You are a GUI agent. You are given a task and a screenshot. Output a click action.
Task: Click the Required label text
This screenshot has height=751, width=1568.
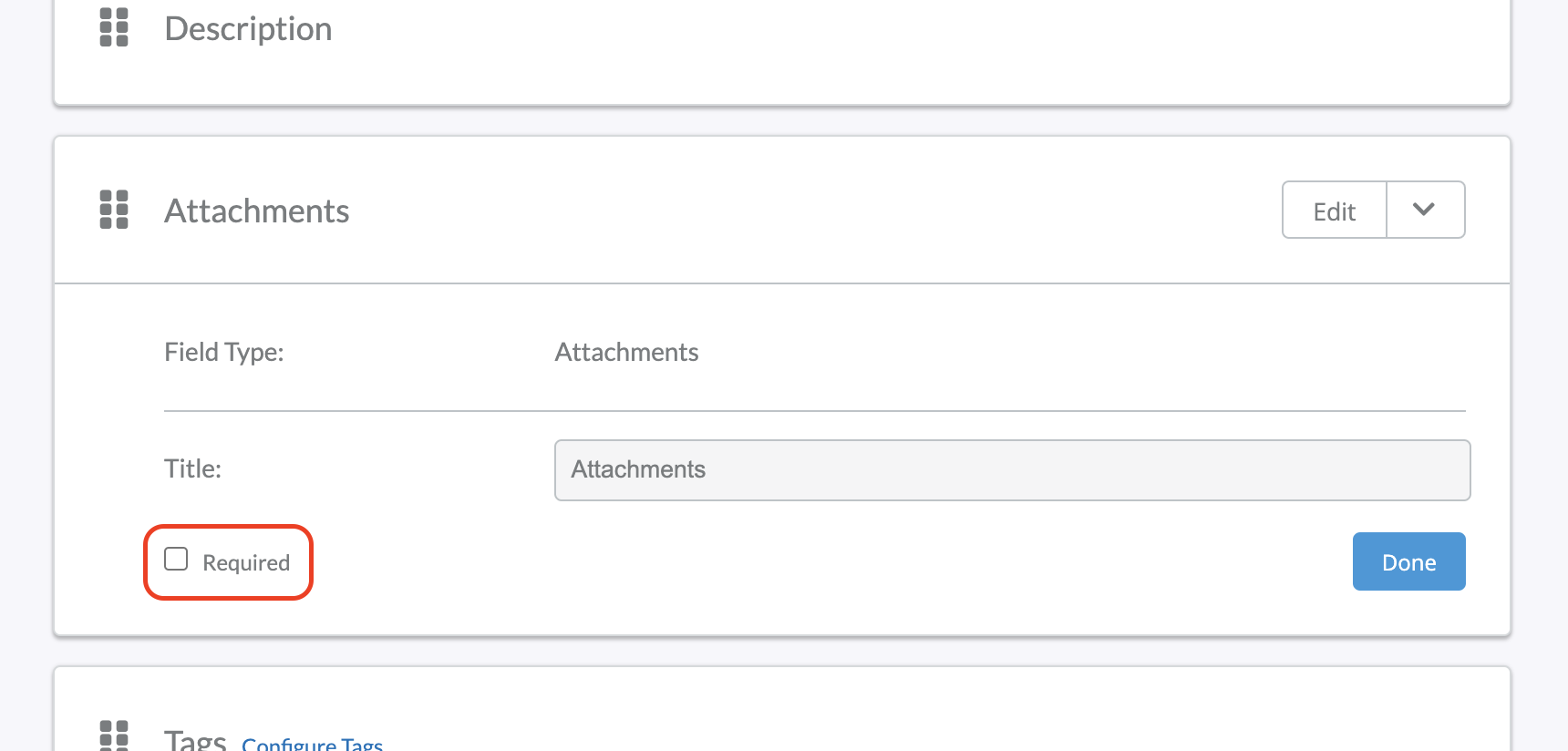246,562
